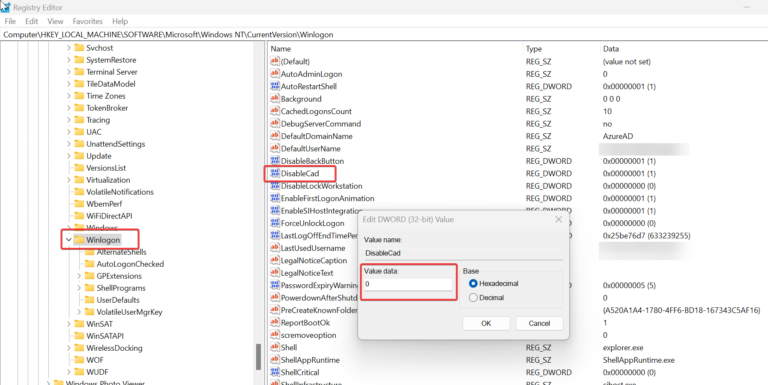Click the registry path address bar
The image size is (768, 385).
(384, 35)
